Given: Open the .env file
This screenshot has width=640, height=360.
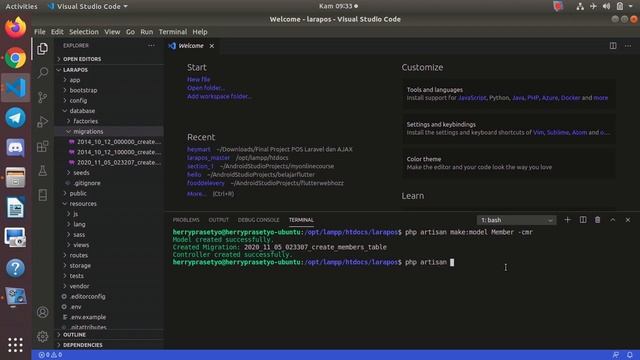Looking at the screenshot, I should point(110,307).
